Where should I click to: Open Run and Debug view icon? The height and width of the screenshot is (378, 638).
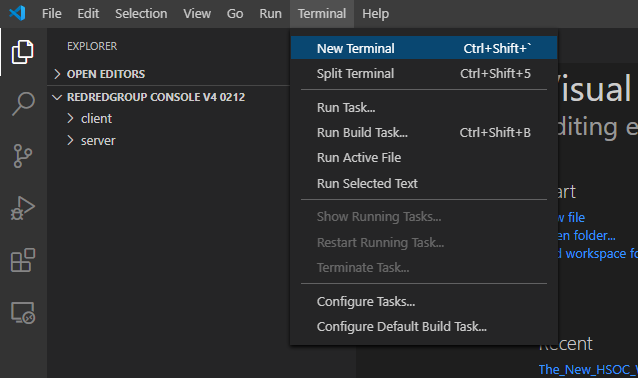pyautogui.click(x=23, y=208)
